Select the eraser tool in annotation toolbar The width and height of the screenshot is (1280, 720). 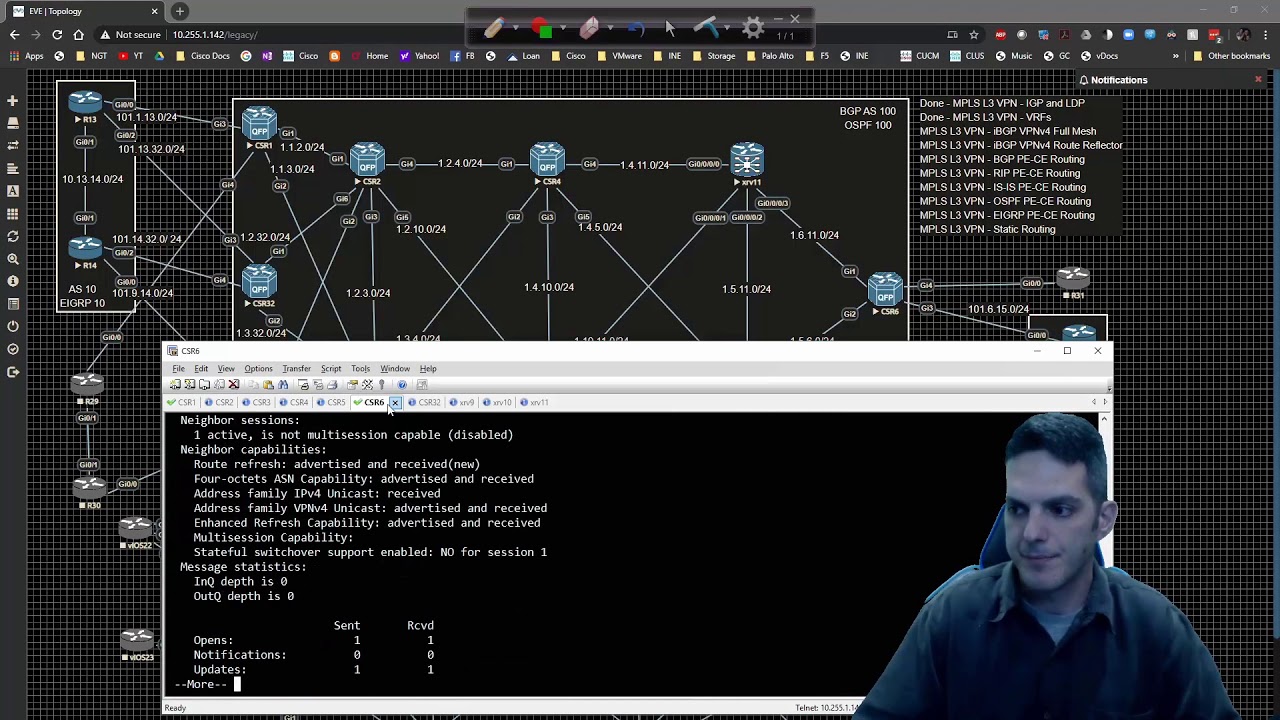[x=589, y=27]
